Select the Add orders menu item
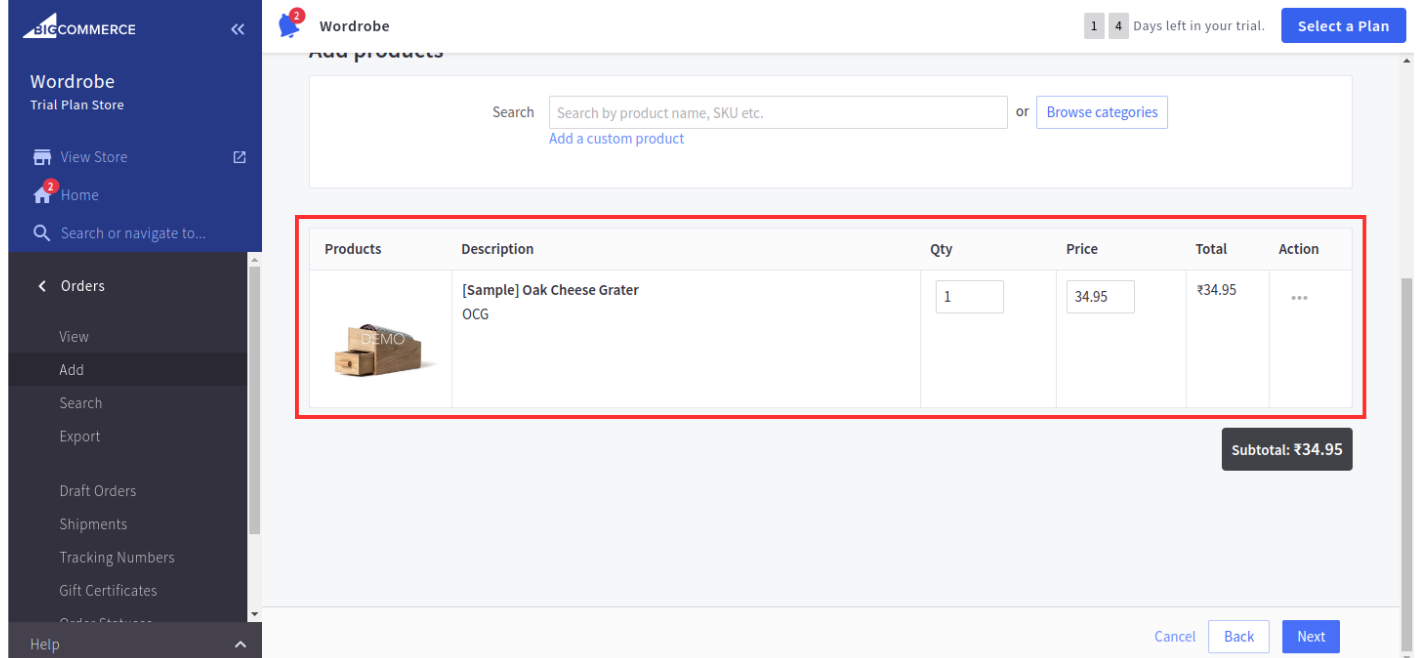This screenshot has width=1422, height=658. (72, 370)
